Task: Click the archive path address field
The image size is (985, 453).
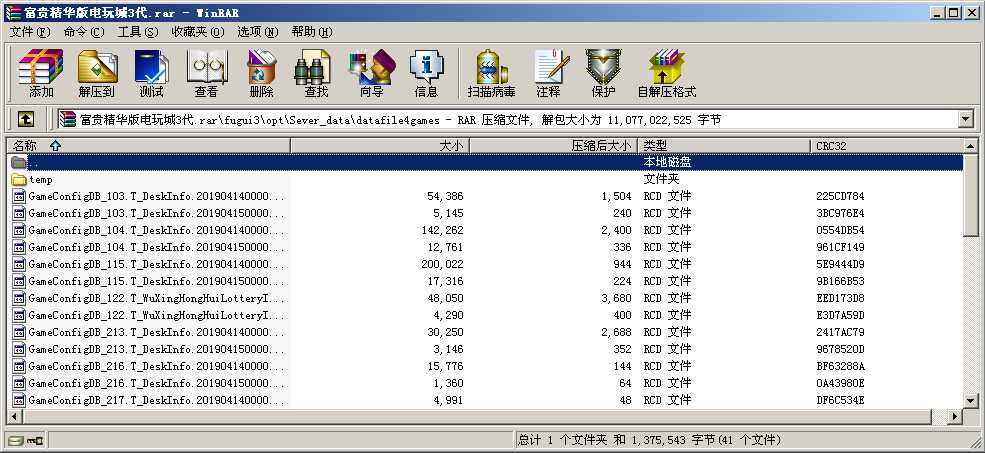Action: coord(508,119)
